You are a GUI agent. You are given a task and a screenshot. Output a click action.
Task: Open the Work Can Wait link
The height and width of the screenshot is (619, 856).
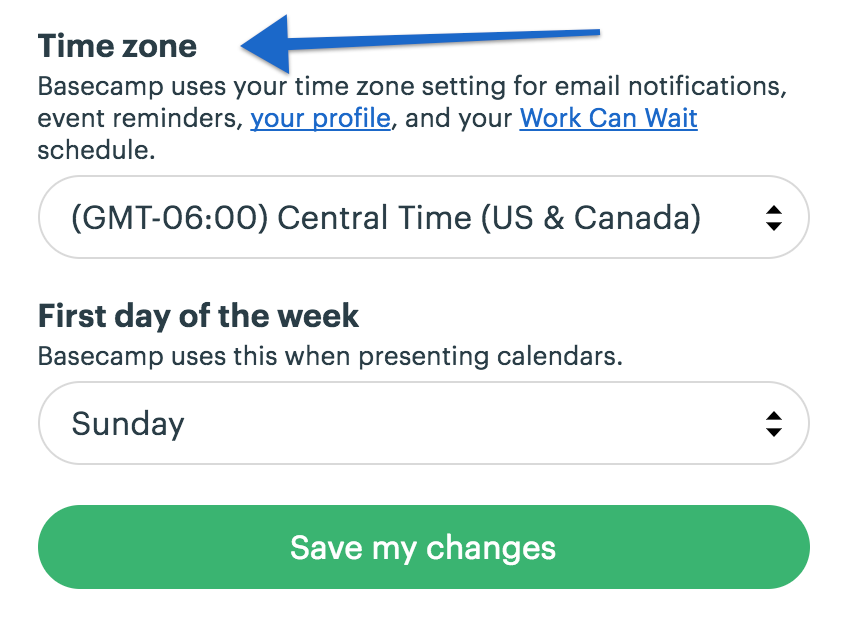(607, 118)
